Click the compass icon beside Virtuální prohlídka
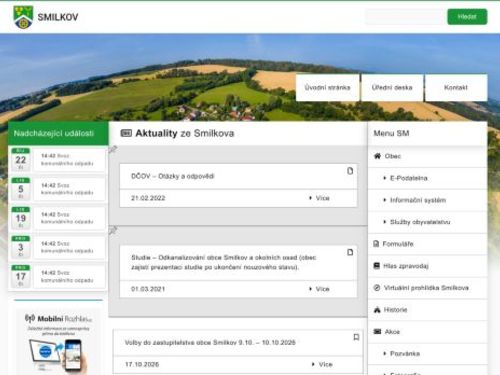The image size is (500, 375). coord(377,288)
